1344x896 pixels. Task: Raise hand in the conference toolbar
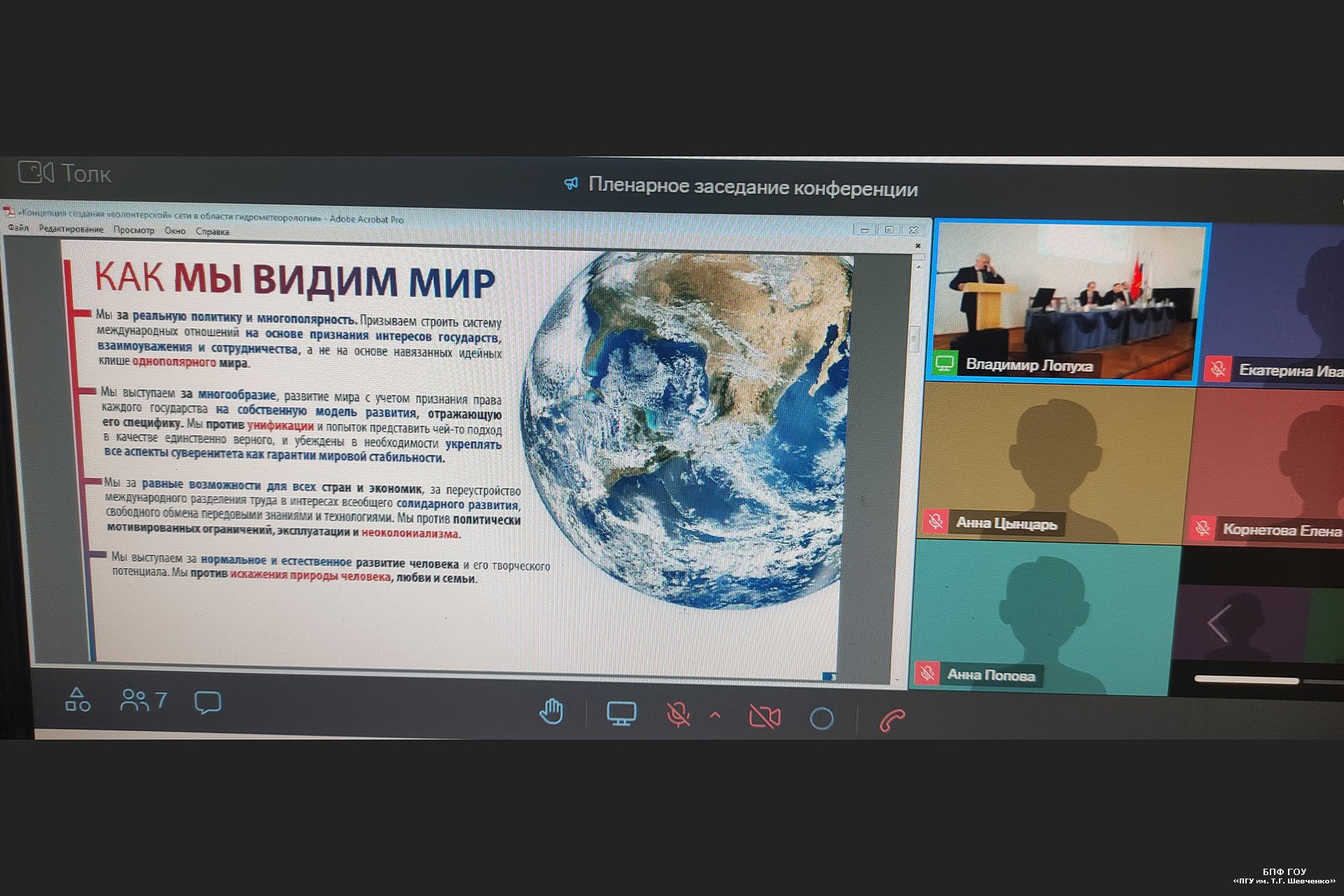[x=552, y=712]
